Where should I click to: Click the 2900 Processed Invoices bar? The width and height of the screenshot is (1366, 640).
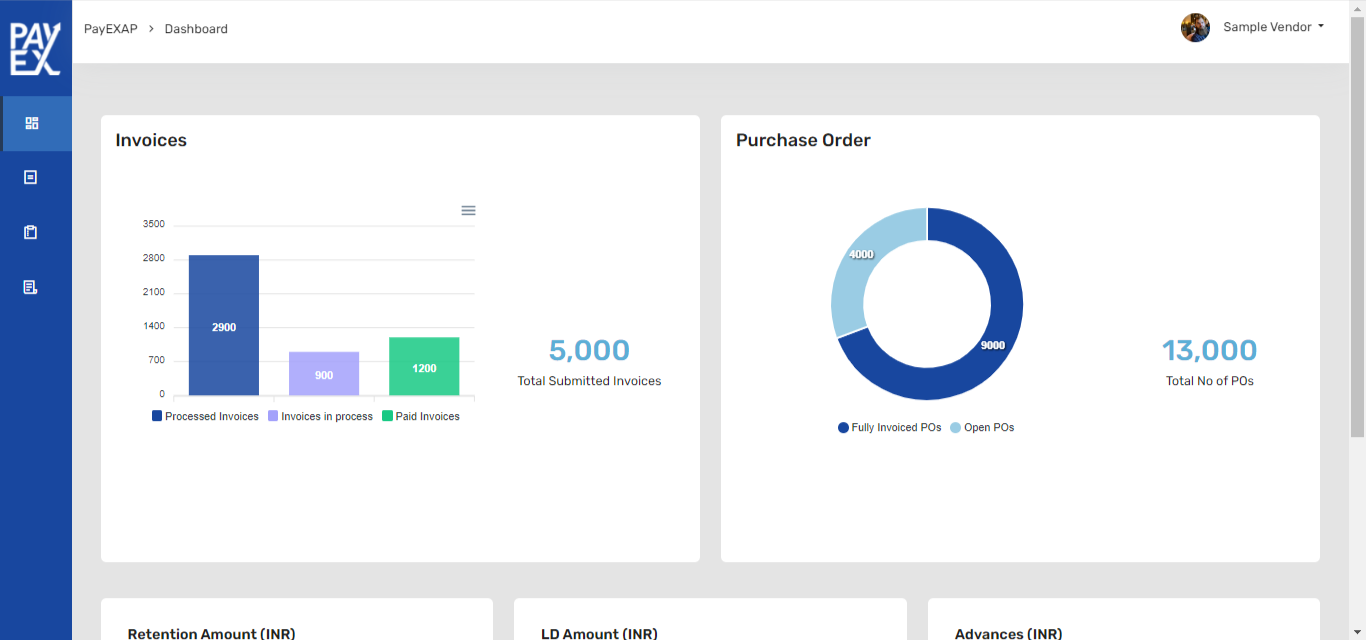(x=224, y=325)
